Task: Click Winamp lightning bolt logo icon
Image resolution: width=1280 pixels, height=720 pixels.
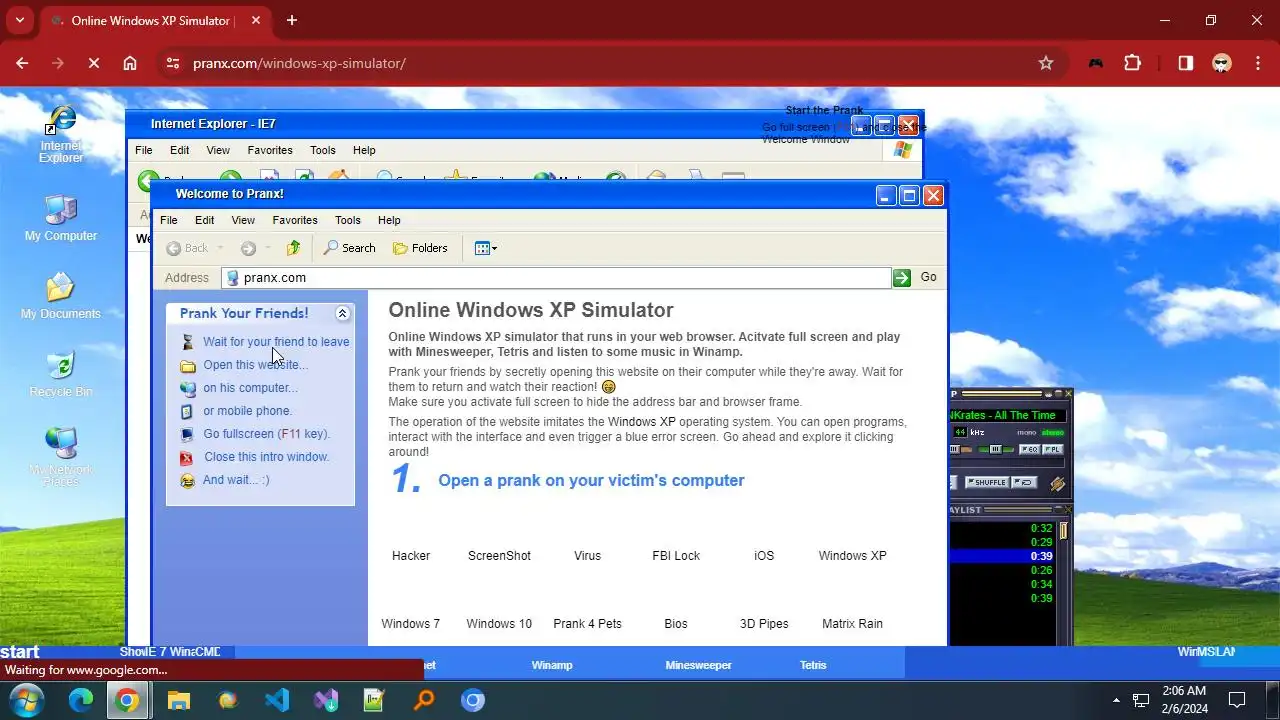Action: click(x=1058, y=484)
